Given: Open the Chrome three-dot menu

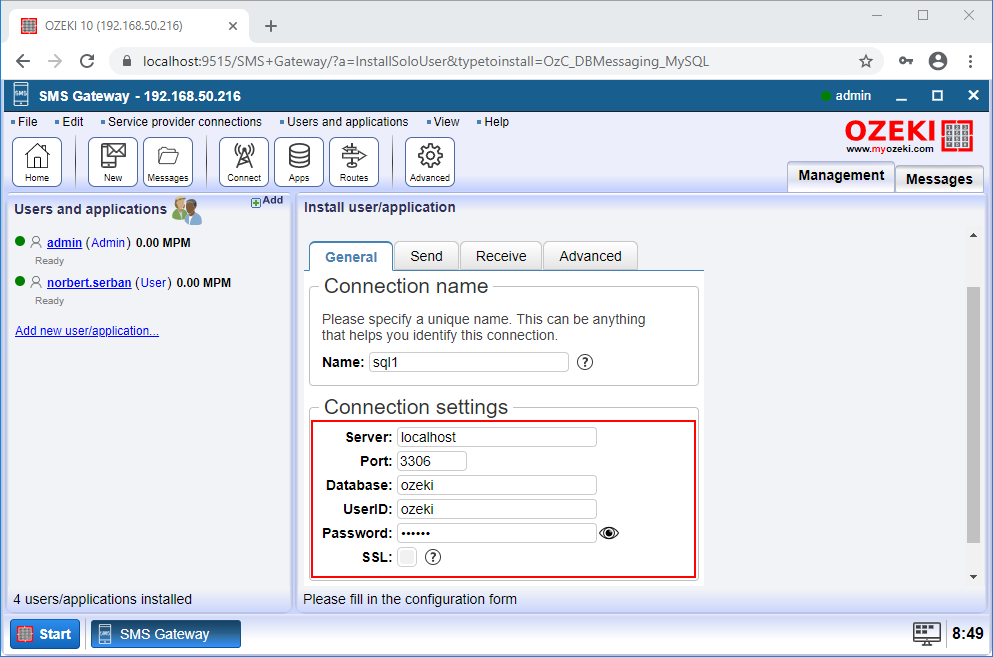Looking at the screenshot, I should point(970,60).
